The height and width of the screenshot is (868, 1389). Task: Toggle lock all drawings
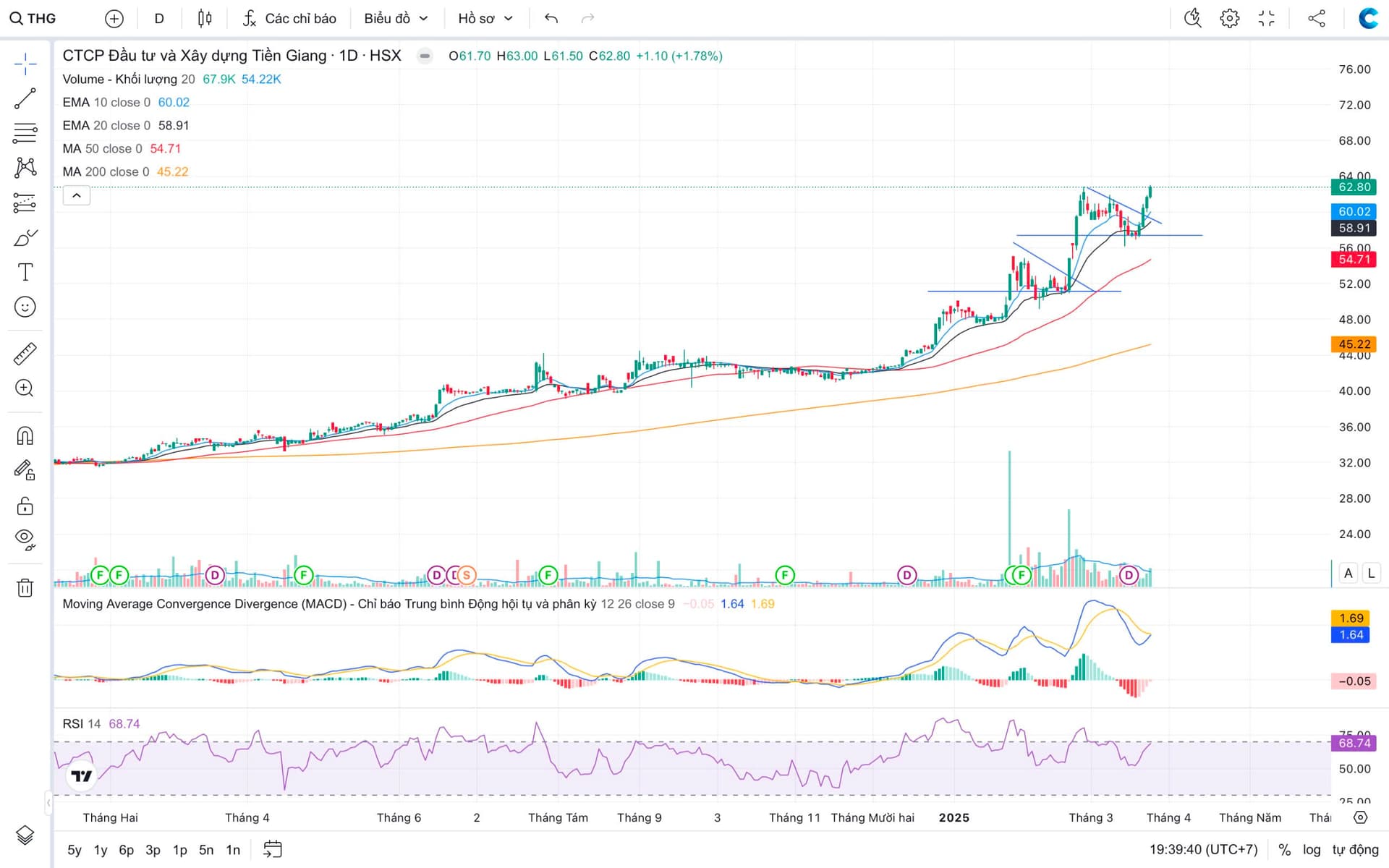pyautogui.click(x=25, y=506)
